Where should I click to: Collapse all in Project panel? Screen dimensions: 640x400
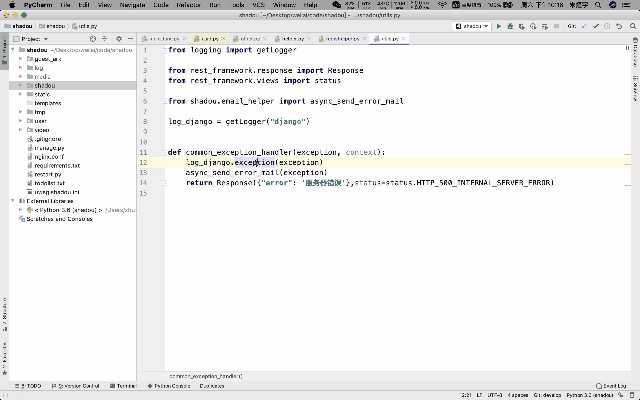(104, 39)
